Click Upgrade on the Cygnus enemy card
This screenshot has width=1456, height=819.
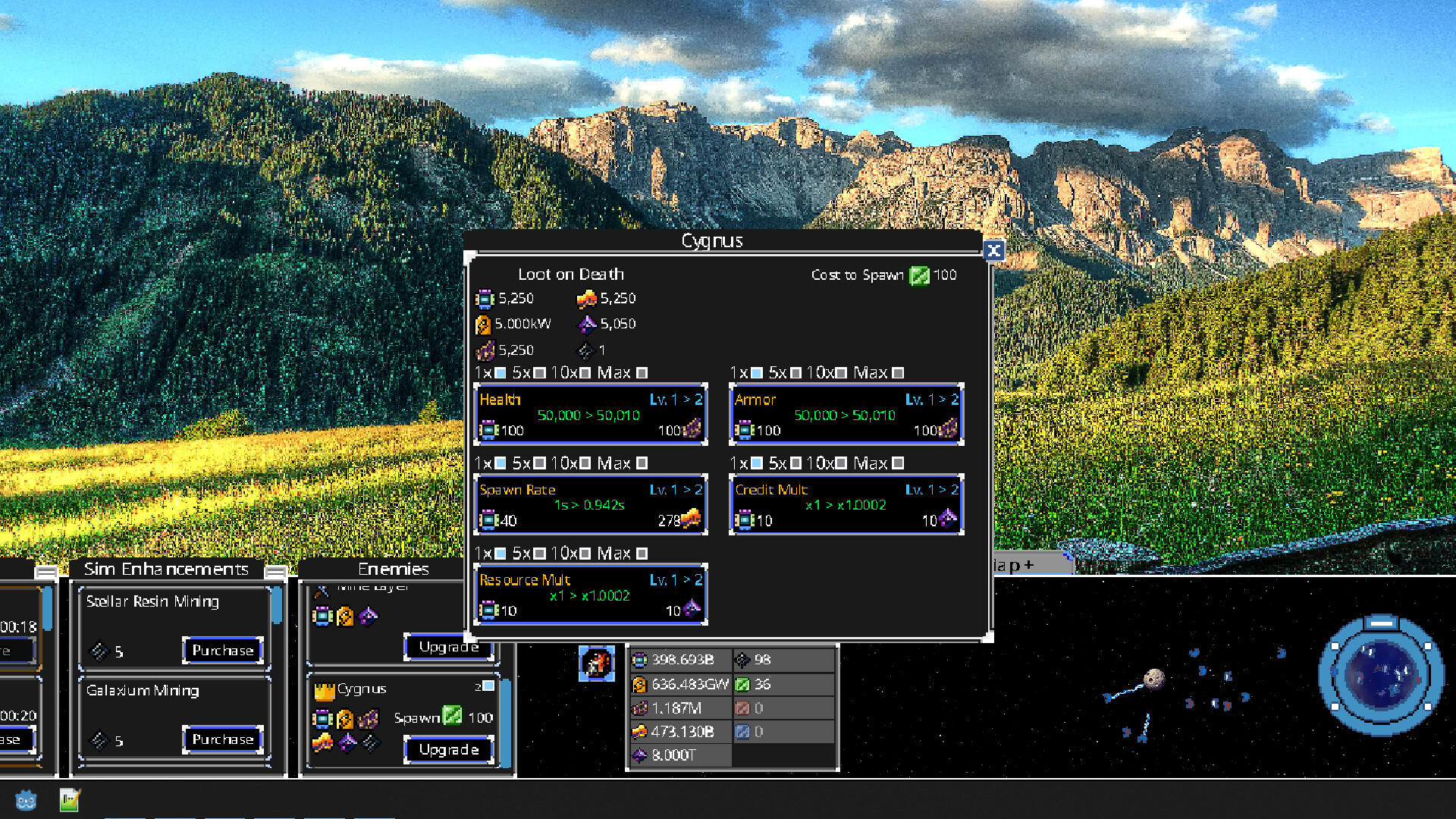pyautogui.click(x=449, y=750)
